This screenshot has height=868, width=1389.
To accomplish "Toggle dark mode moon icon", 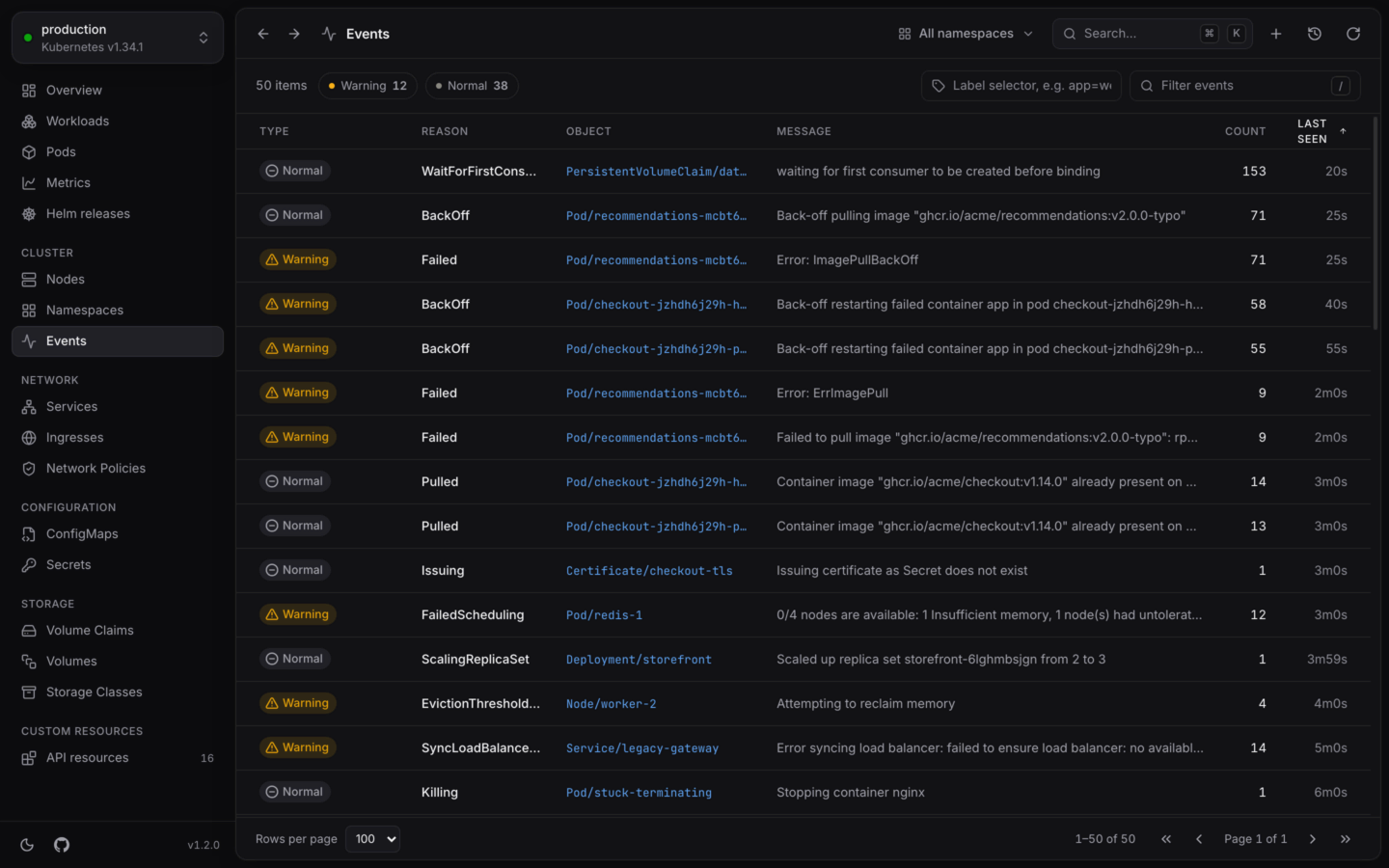I will coord(27,845).
